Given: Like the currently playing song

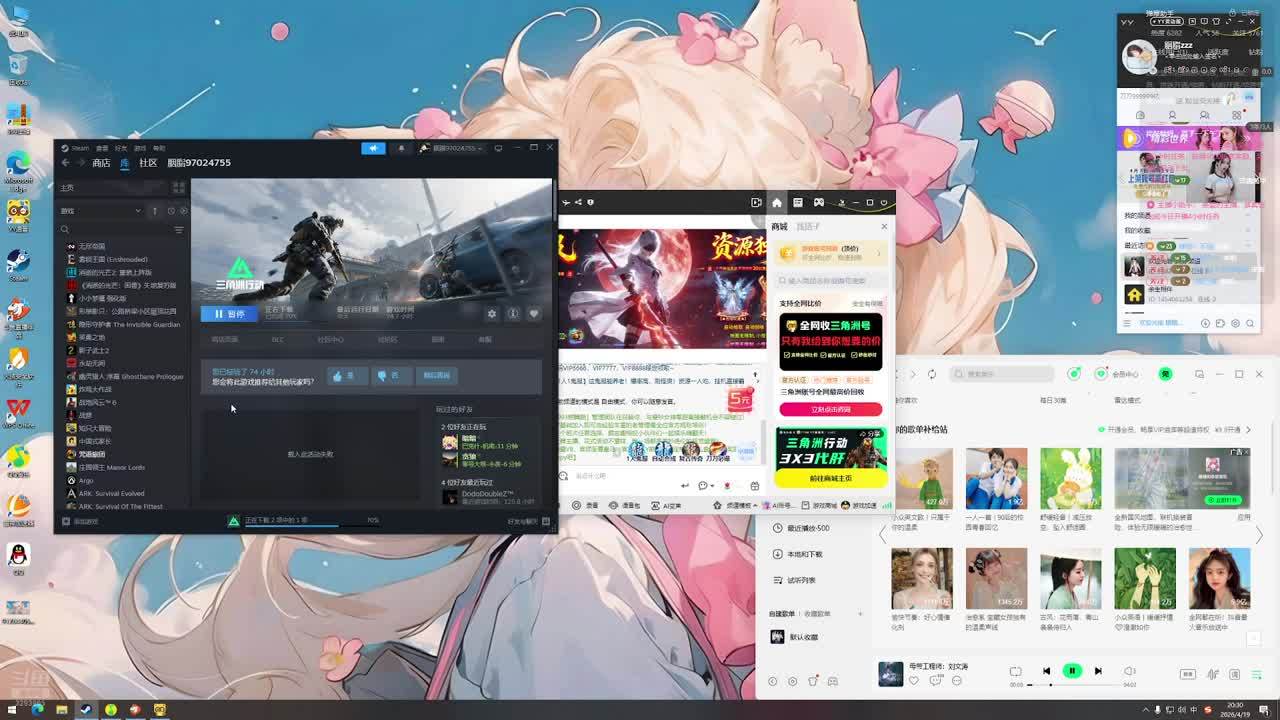Looking at the screenshot, I should [914, 681].
